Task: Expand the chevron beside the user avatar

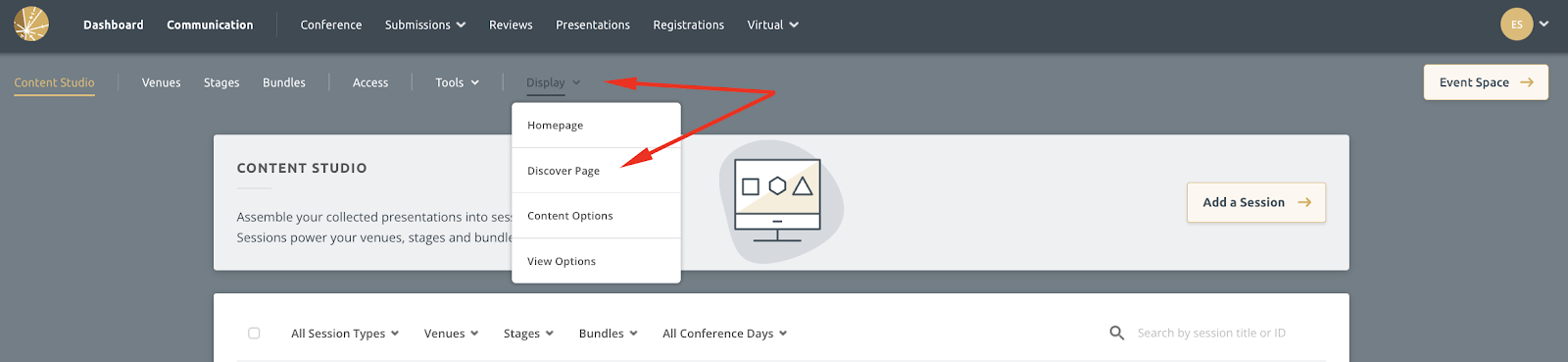Action: point(1543,25)
